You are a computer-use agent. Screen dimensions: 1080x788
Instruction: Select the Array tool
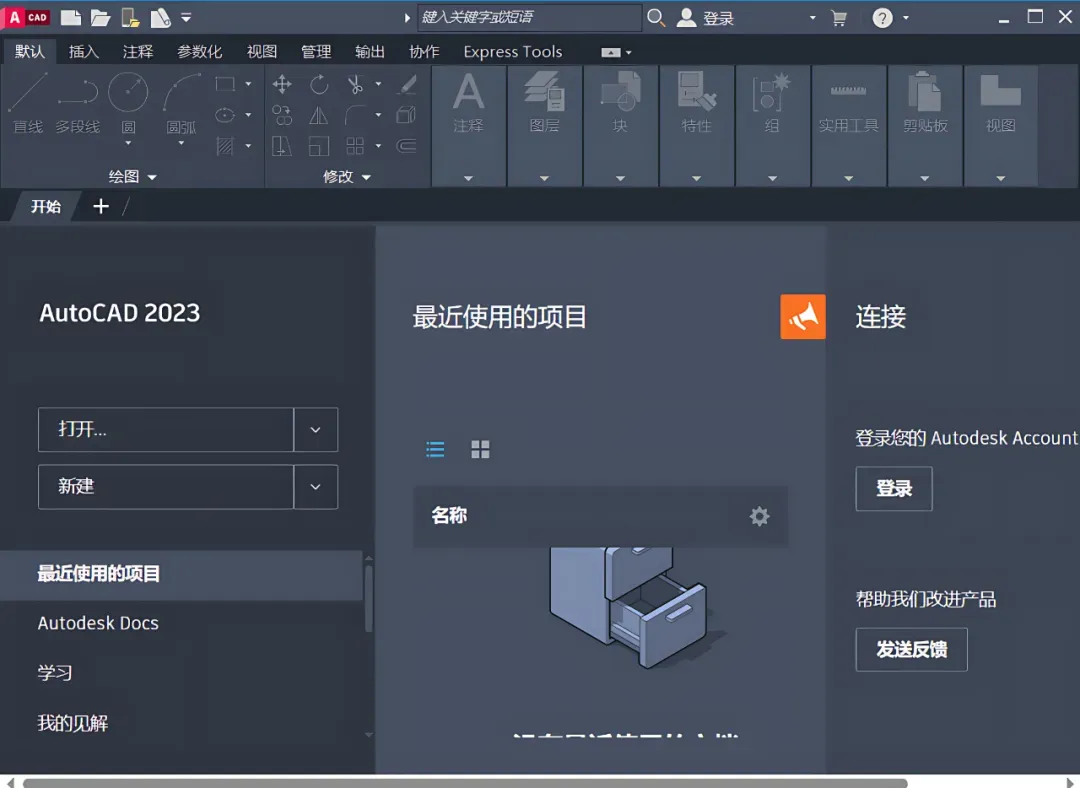pyautogui.click(x=355, y=146)
